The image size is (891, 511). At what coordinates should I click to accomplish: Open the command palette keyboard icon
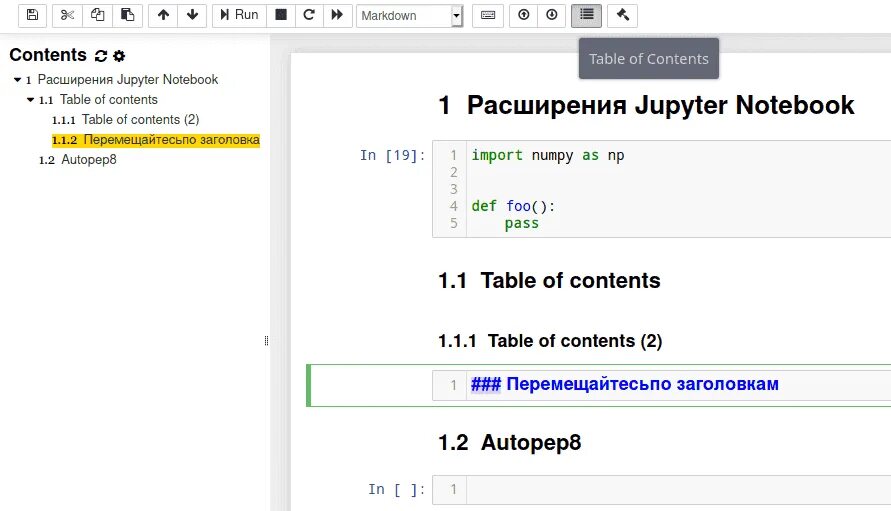[488, 15]
